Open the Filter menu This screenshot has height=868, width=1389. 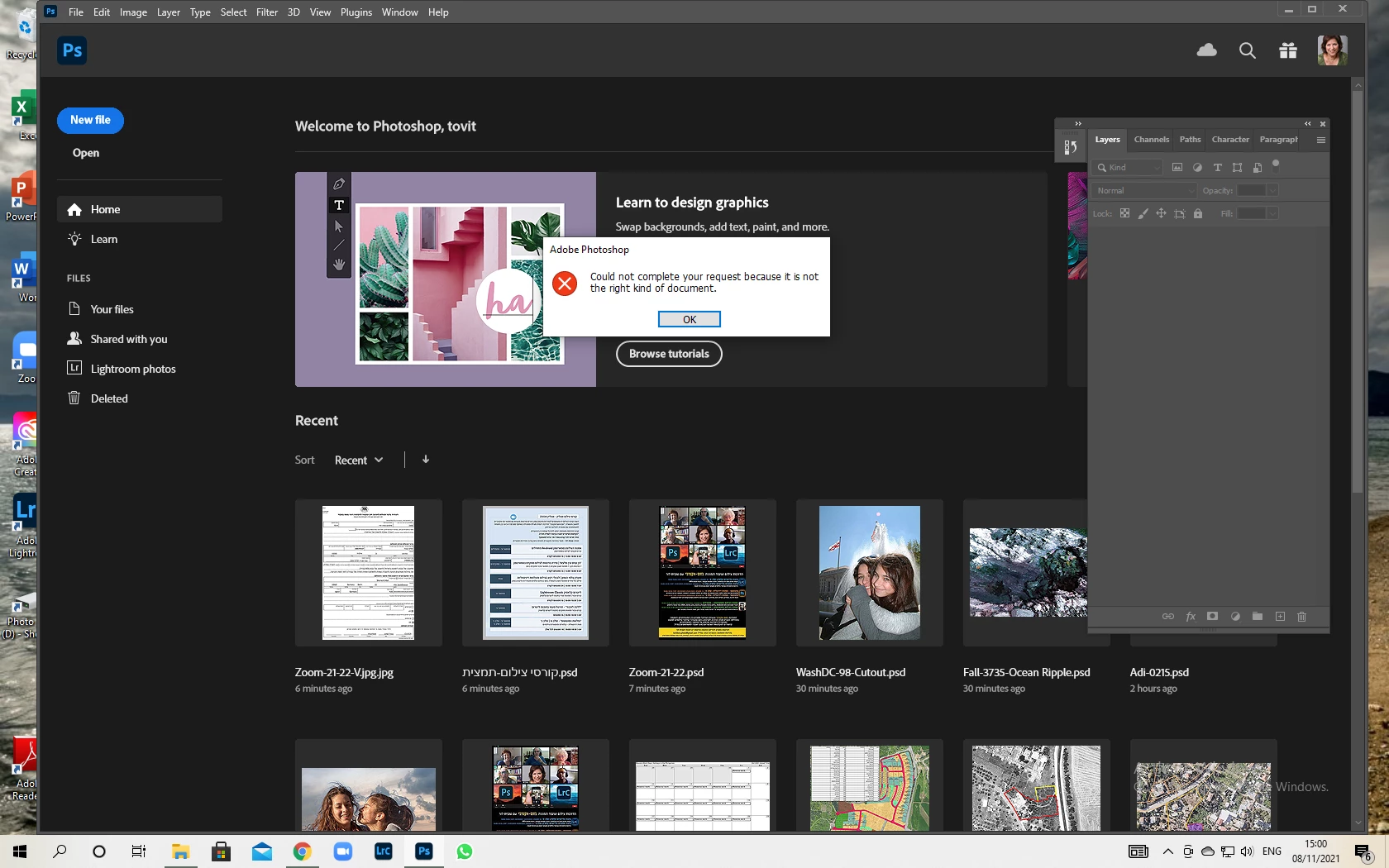pos(267,12)
